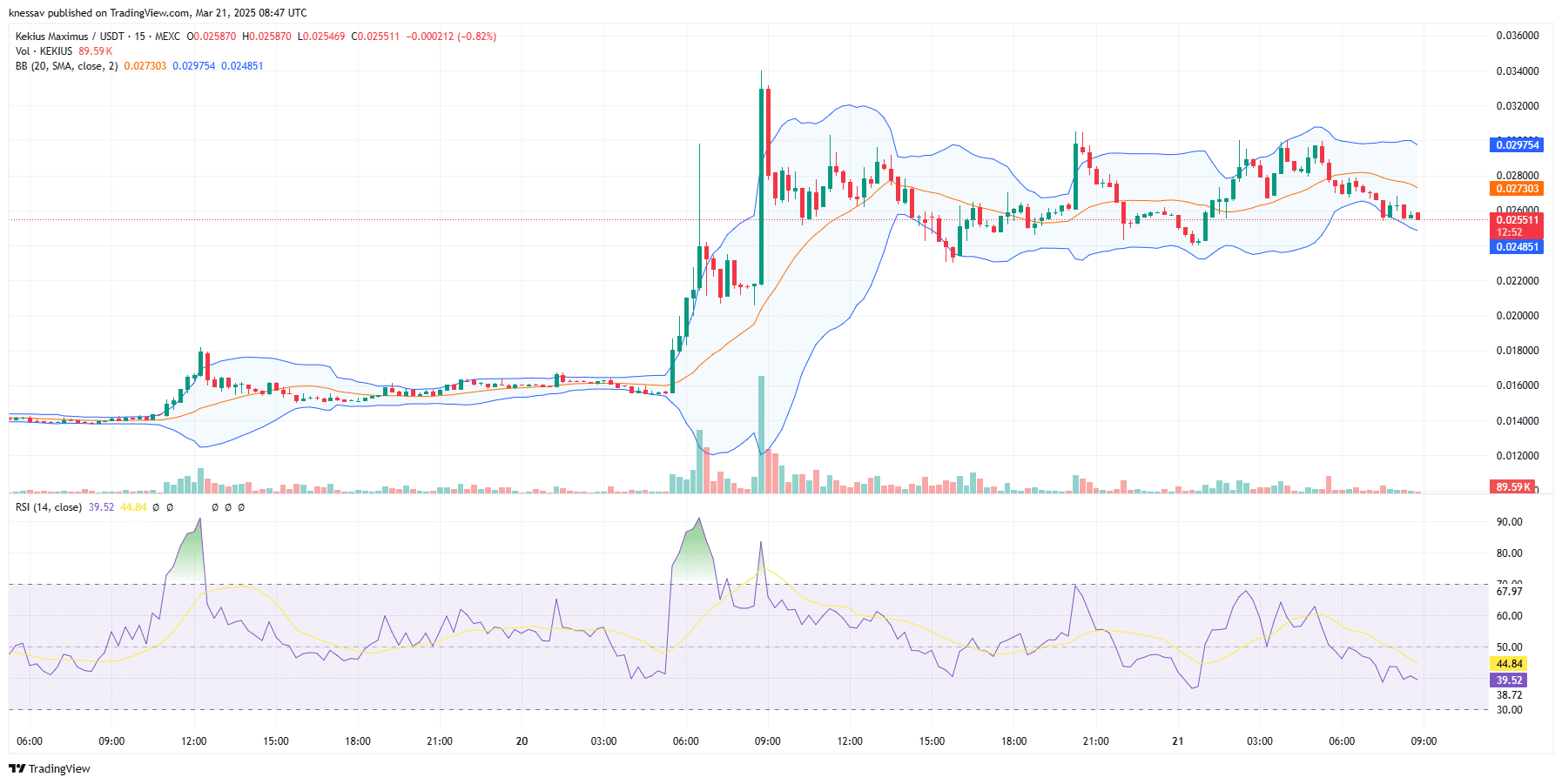This screenshot has height=784, width=1562.
Task: Click the BB lower value 0.024851 in legend
Action: (242, 66)
